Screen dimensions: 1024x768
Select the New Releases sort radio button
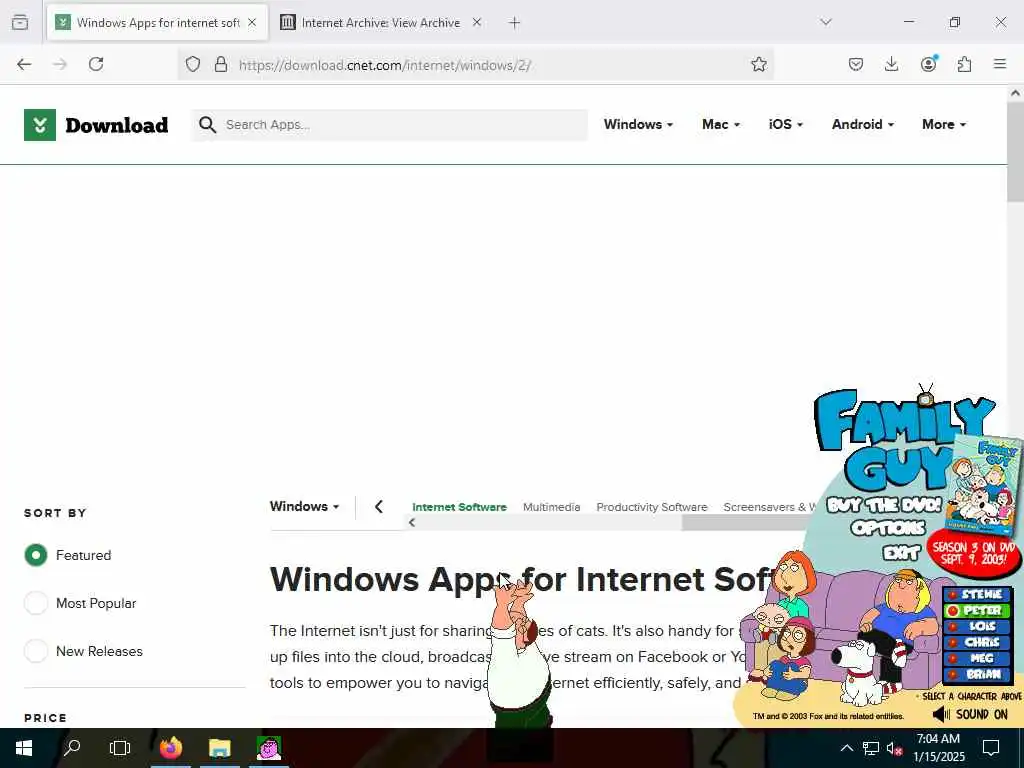pyautogui.click(x=36, y=651)
